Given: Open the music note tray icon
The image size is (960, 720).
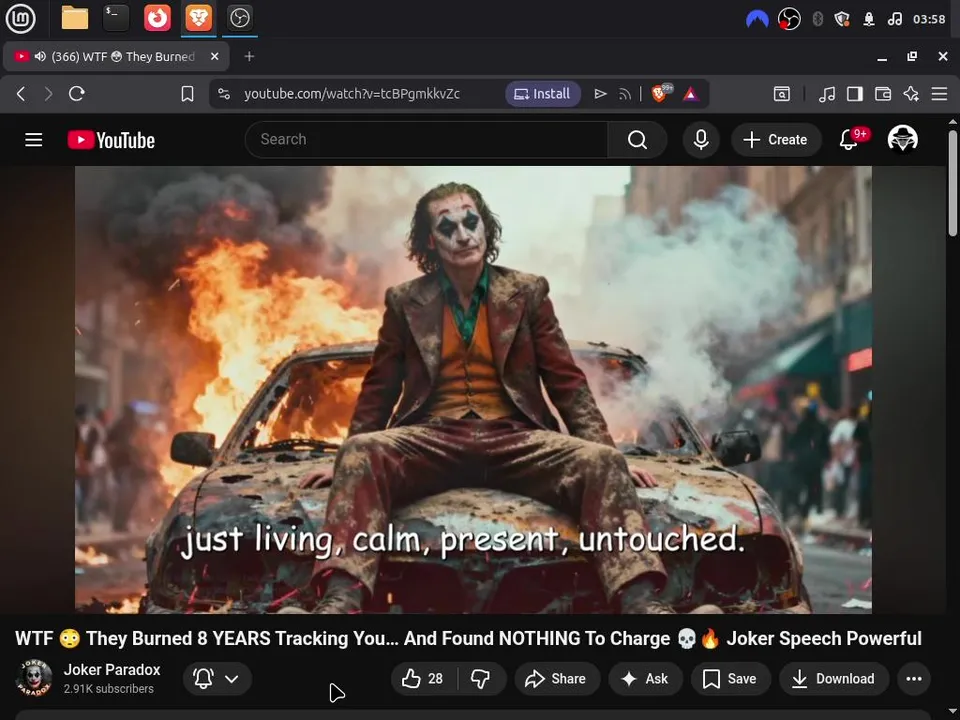Looking at the screenshot, I should tap(894, 19).
